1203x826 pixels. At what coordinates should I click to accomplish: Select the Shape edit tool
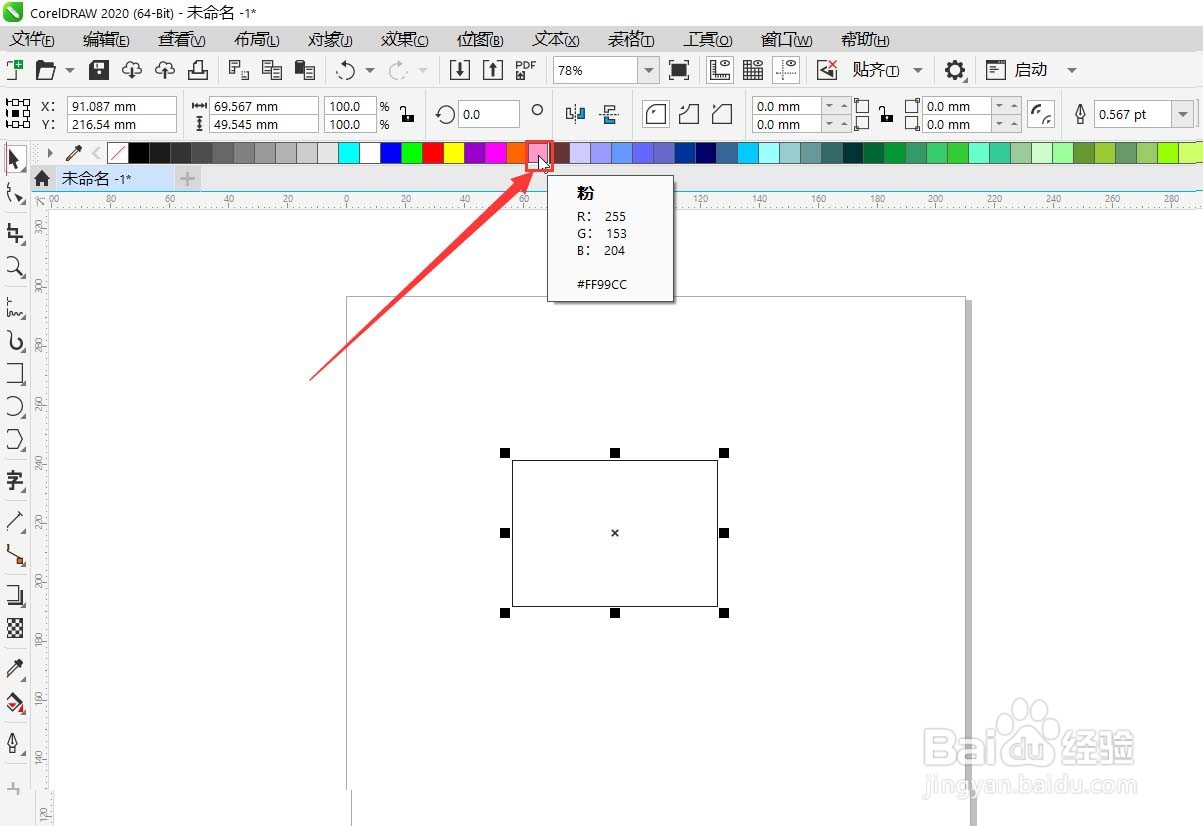pos(14,192)
